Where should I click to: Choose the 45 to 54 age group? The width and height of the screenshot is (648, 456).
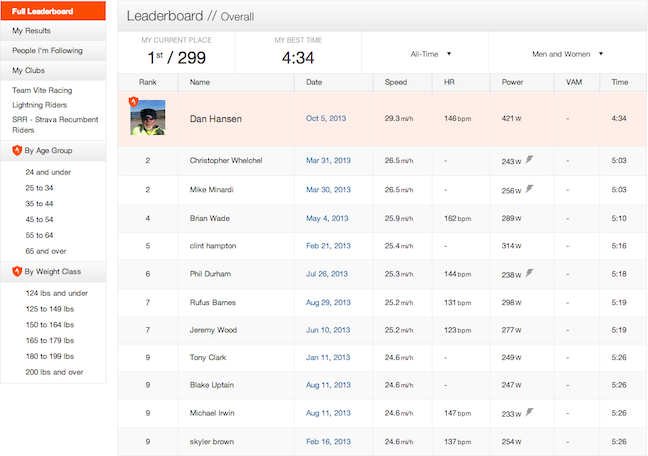click(39, 219)
